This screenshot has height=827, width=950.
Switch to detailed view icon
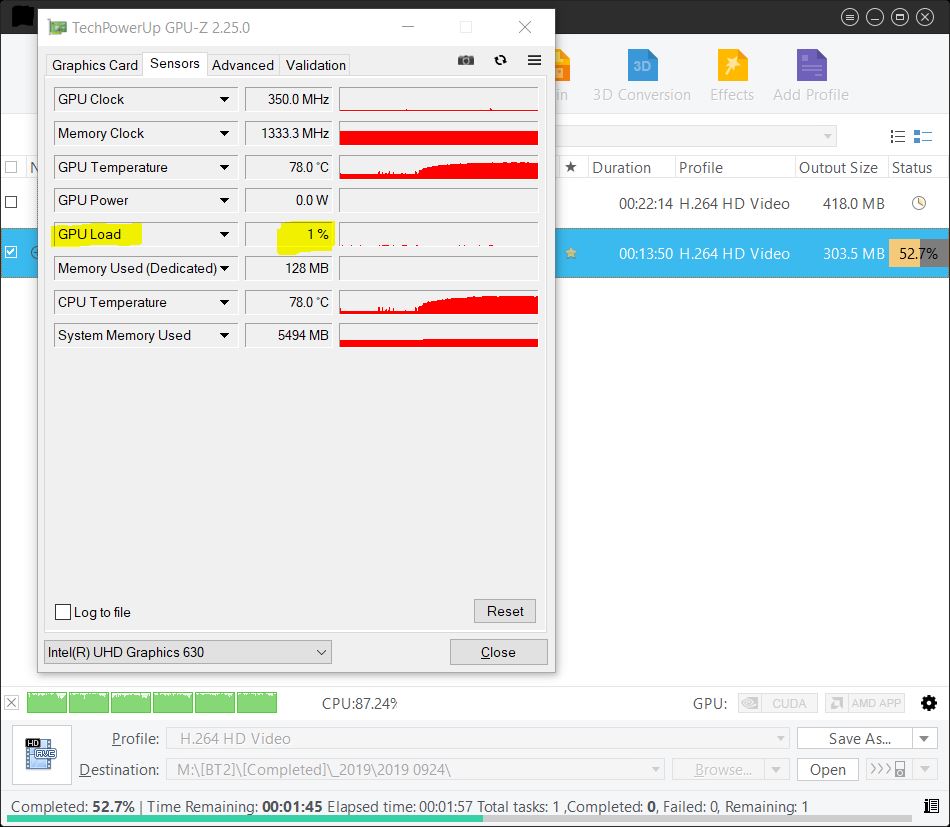pos(923,136)
